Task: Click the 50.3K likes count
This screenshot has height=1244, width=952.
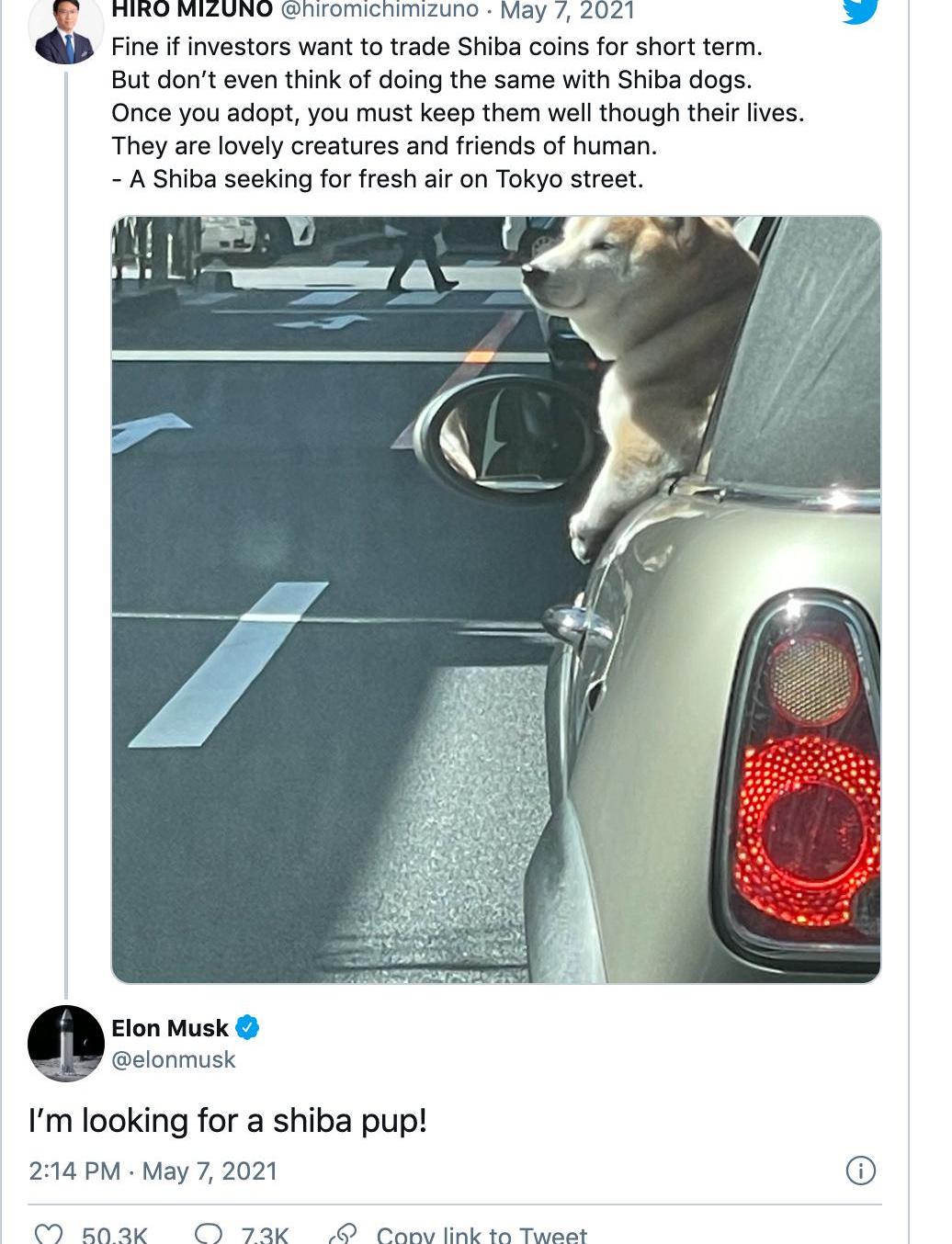Action: tap(114, 1235)
